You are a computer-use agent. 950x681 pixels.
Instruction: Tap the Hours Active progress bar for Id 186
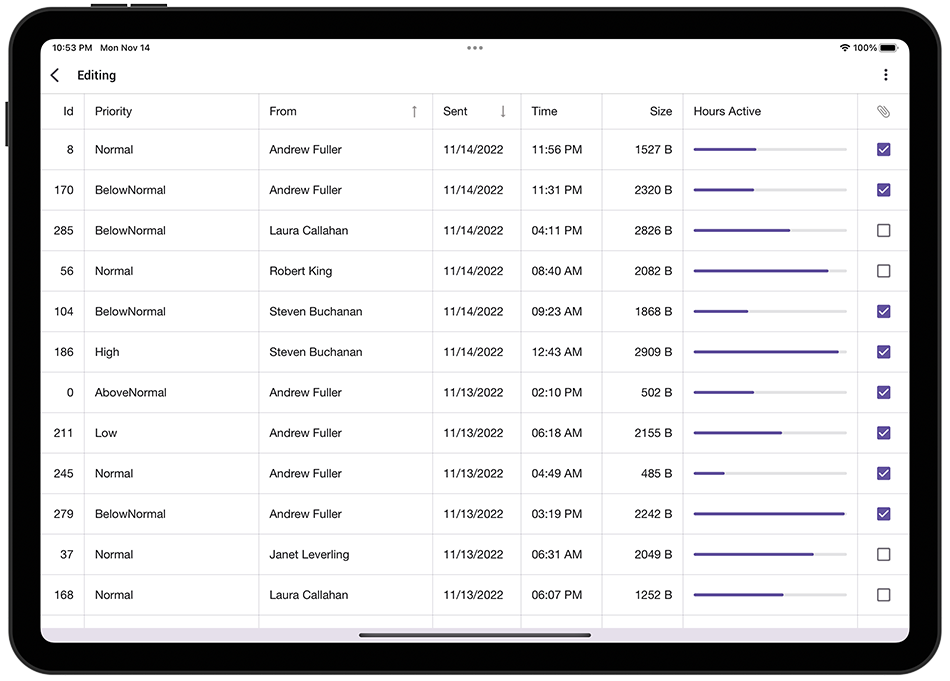(769, 352)
